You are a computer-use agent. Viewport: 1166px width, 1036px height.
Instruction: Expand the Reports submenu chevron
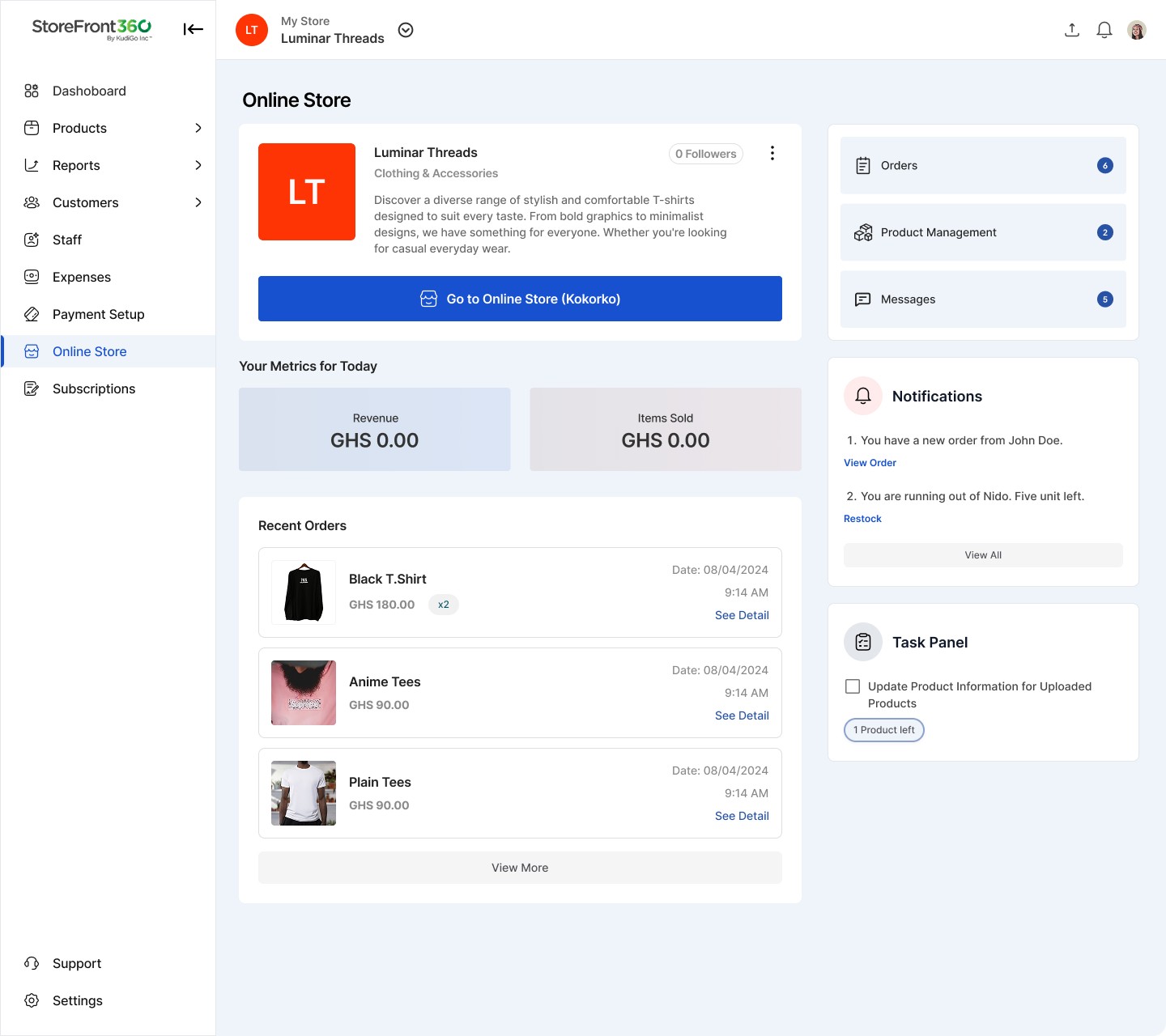(198, 165)
